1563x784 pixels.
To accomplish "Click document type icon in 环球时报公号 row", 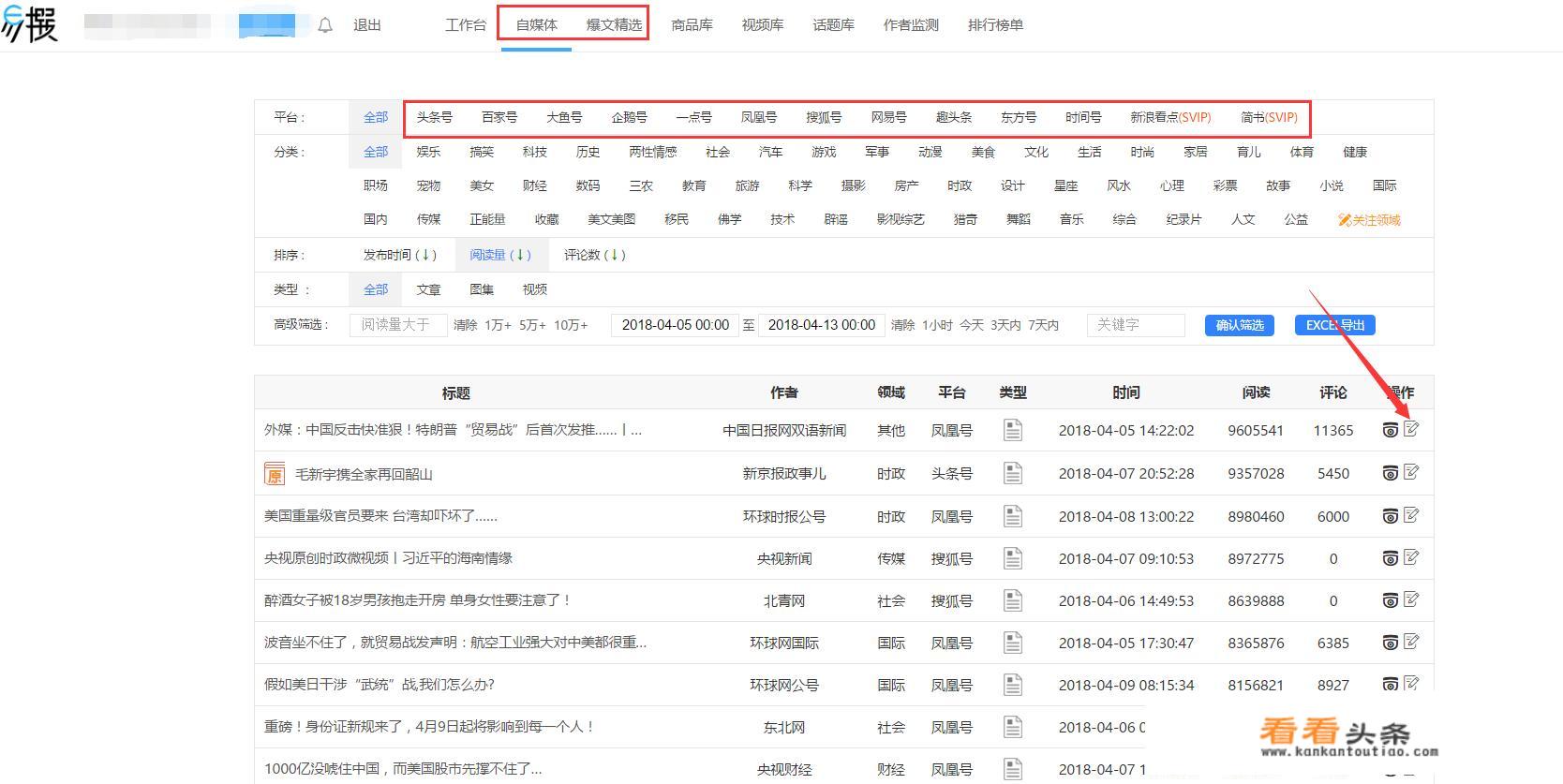I will coord(1013,516).
